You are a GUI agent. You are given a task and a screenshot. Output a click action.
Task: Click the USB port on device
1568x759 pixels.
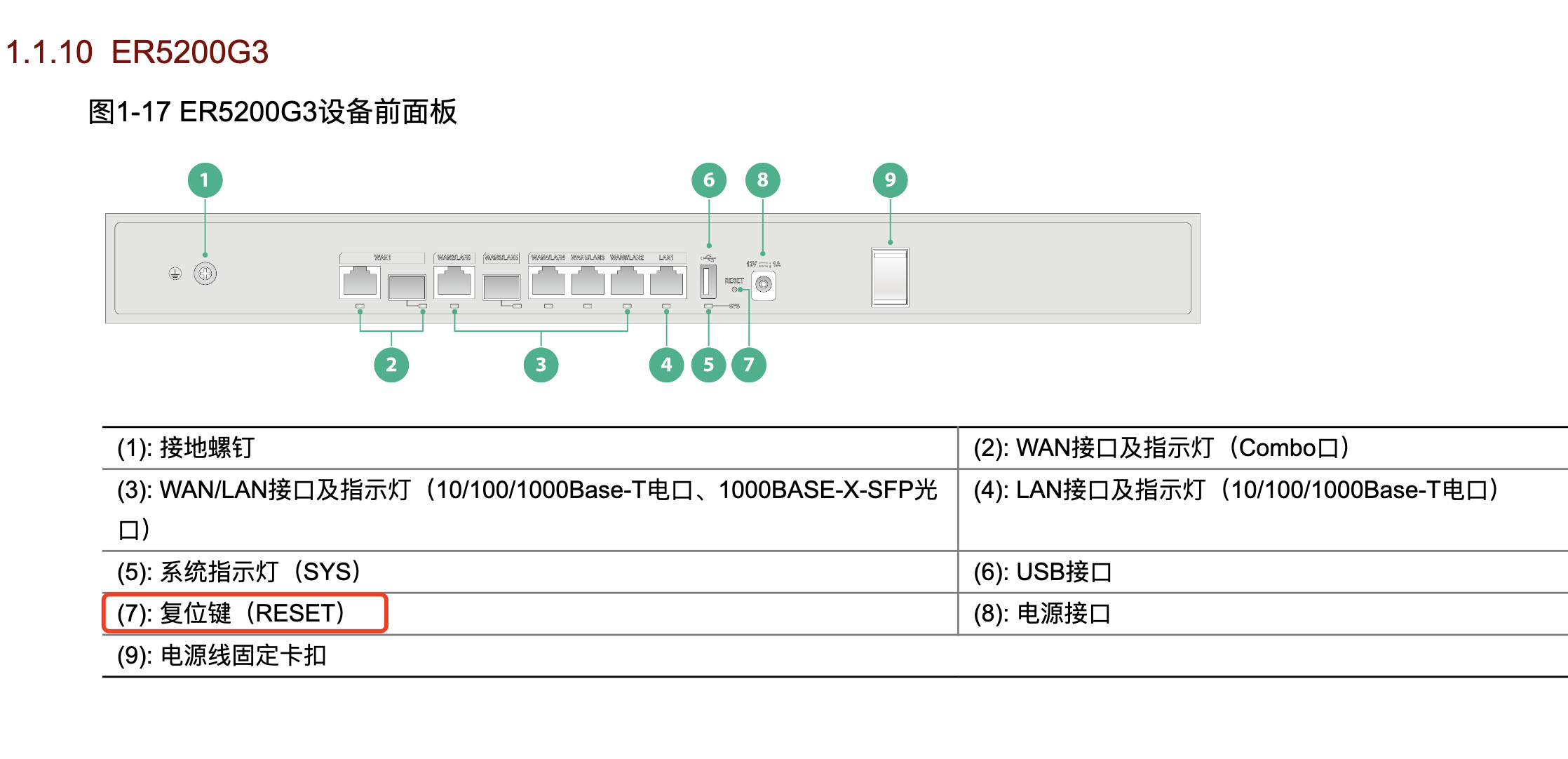coord(708,281)
